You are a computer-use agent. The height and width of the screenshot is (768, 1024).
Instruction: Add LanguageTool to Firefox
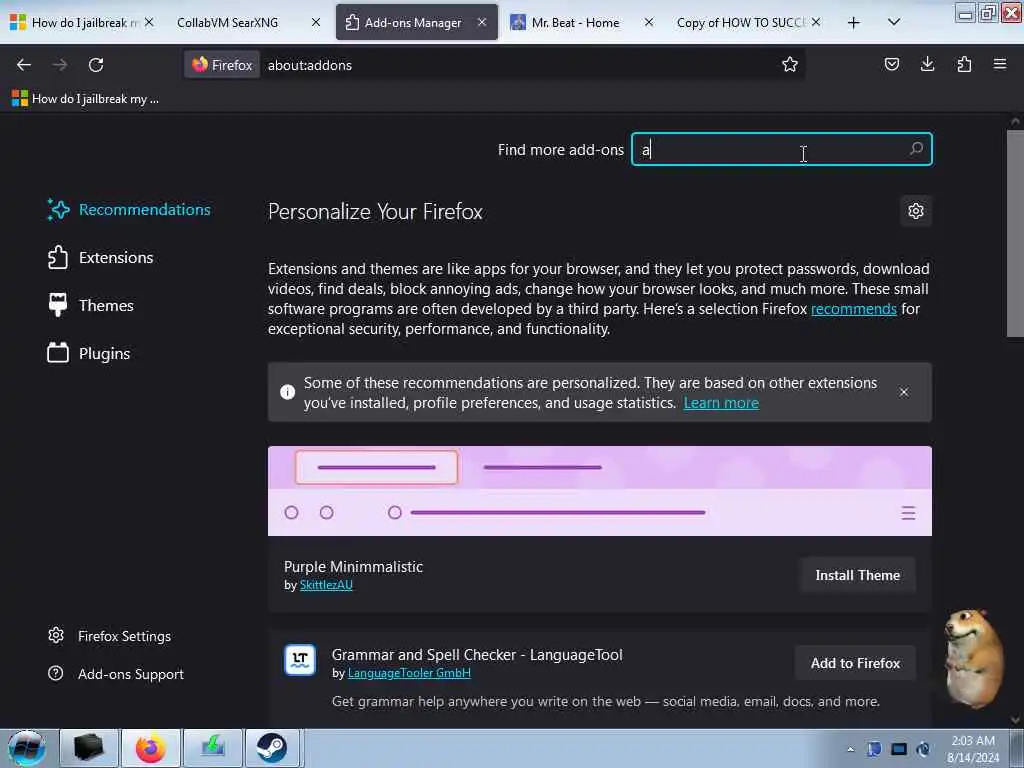click(855, 663)
